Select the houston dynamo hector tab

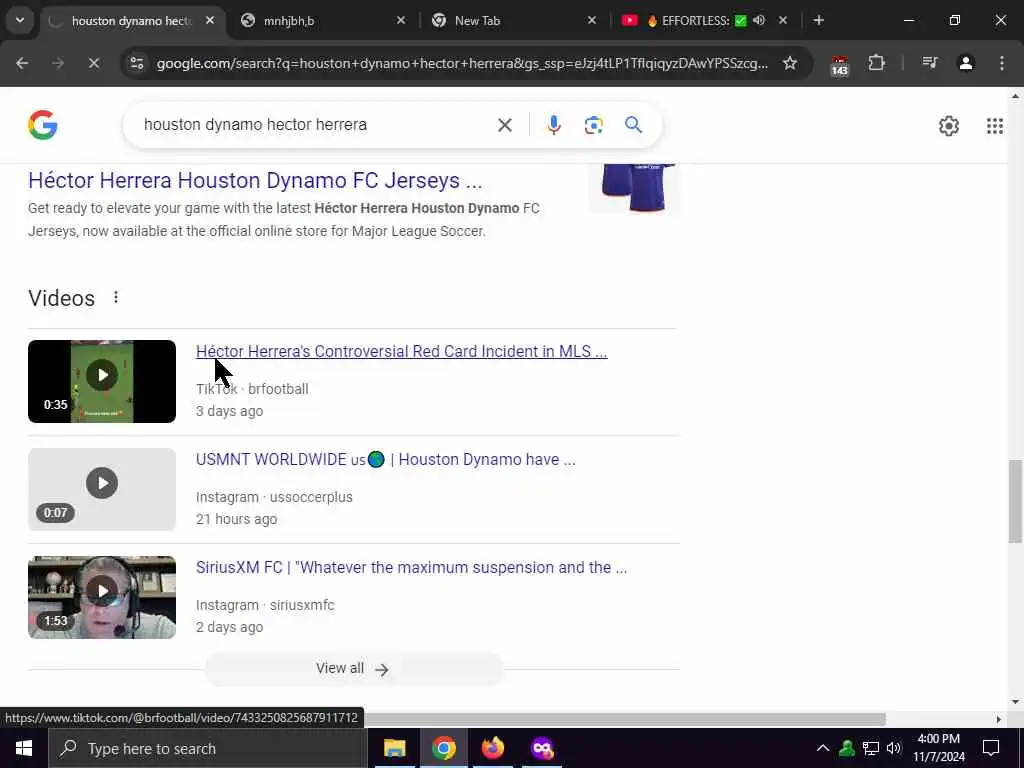(x=134, y=21)
